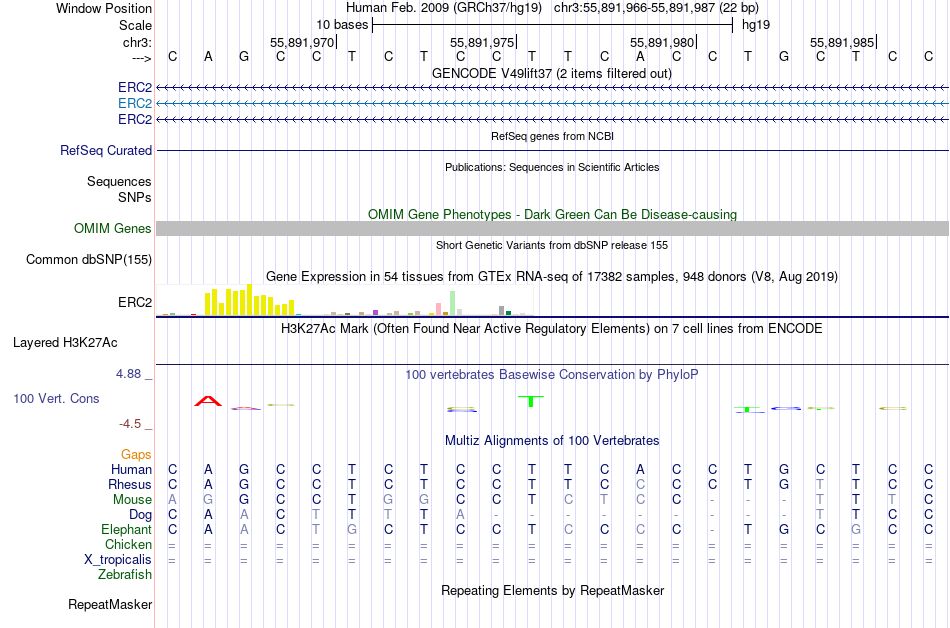Open the RepeatMasker track label
950x628 pixels.
(x=110, y=604)
